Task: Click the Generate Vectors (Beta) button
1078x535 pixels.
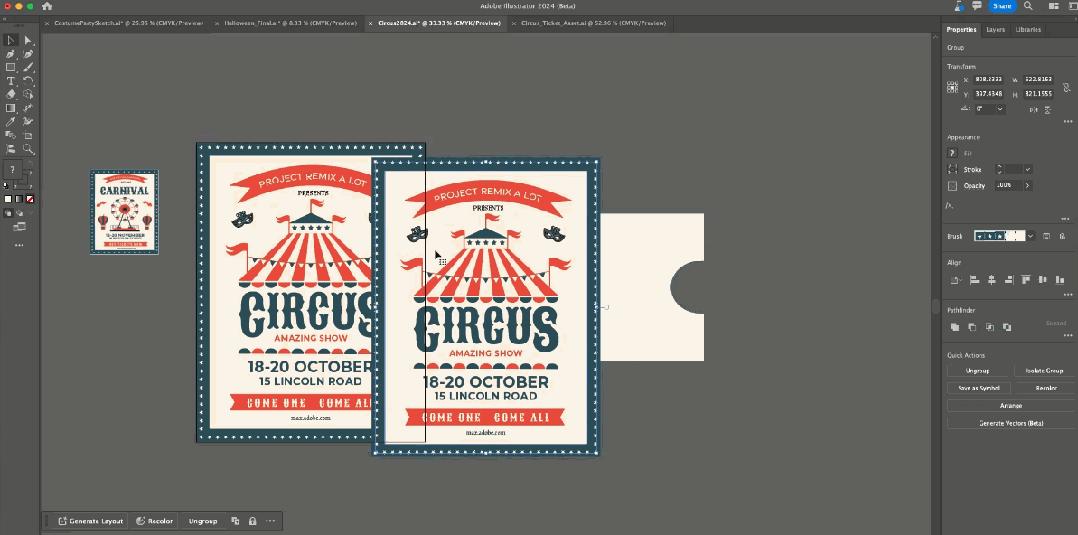Action: [1011, 424]
